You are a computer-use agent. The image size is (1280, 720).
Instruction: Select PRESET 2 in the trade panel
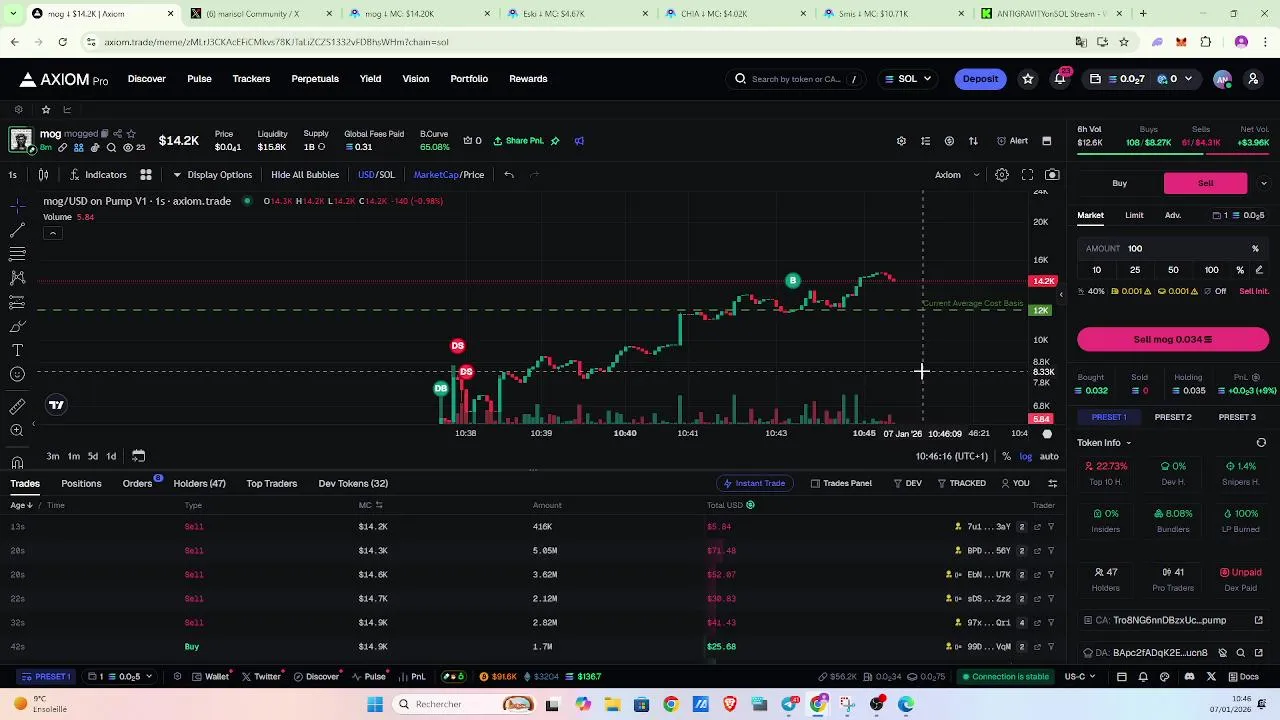[x=1173, y=417]
